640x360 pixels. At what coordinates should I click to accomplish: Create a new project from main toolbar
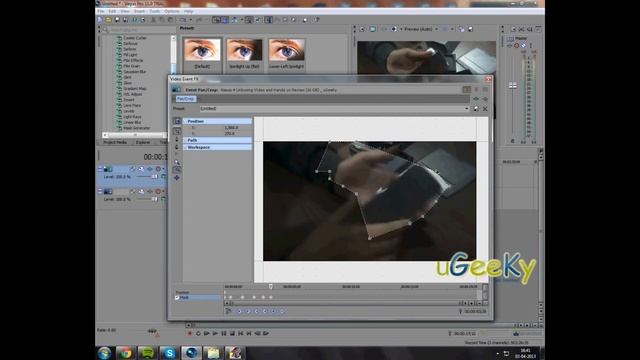pos(100,20)
